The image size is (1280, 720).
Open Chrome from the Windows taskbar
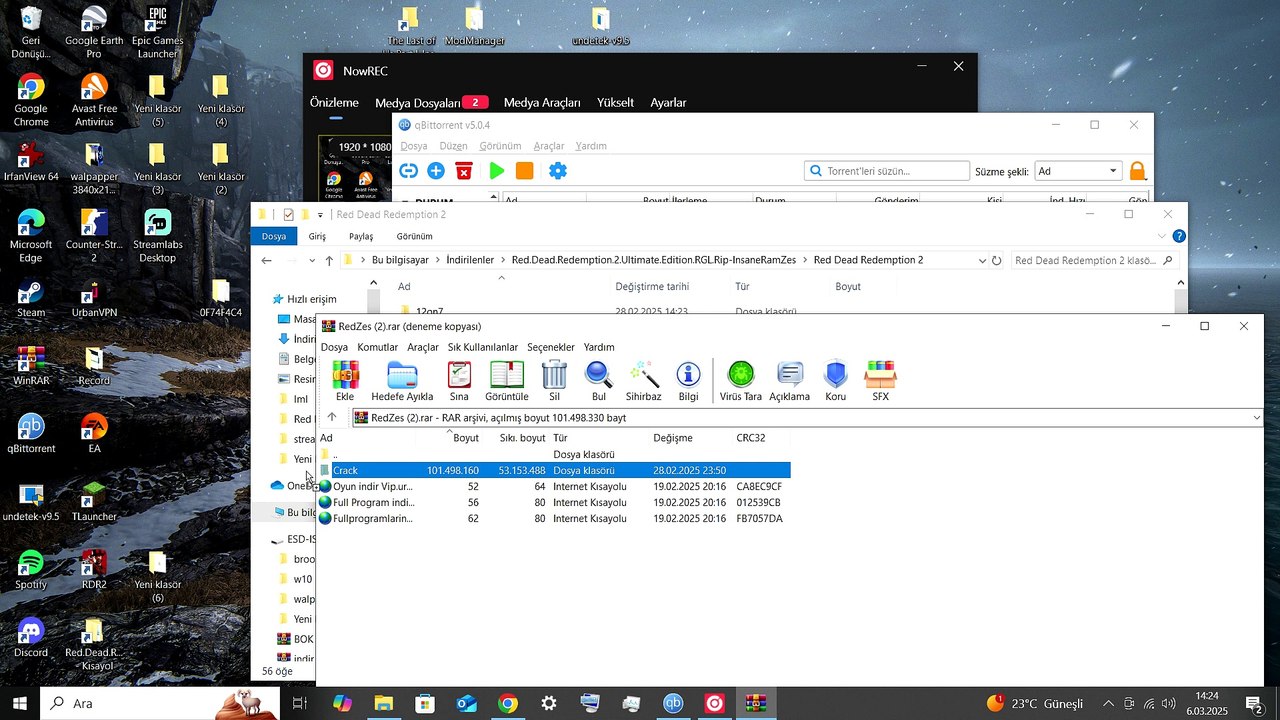pyautogui.click(x=508, y=704)
